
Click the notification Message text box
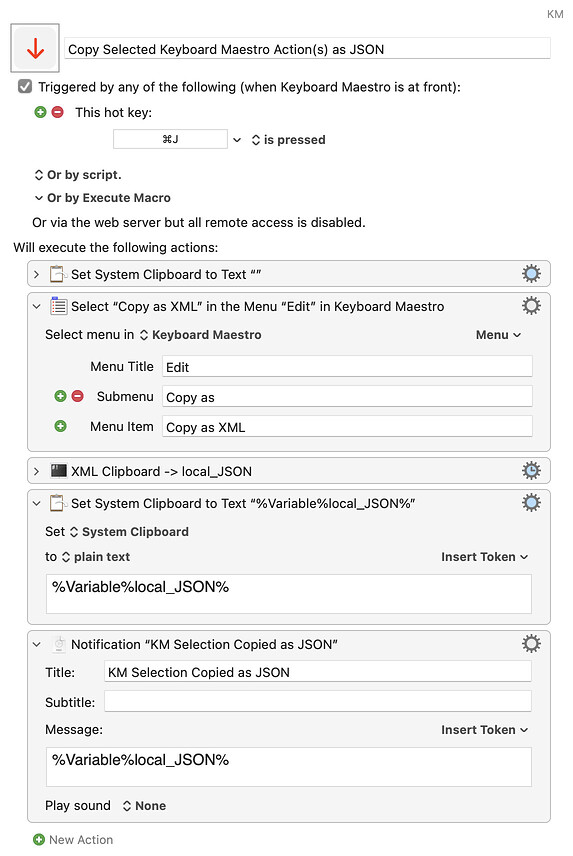[289, 767]
